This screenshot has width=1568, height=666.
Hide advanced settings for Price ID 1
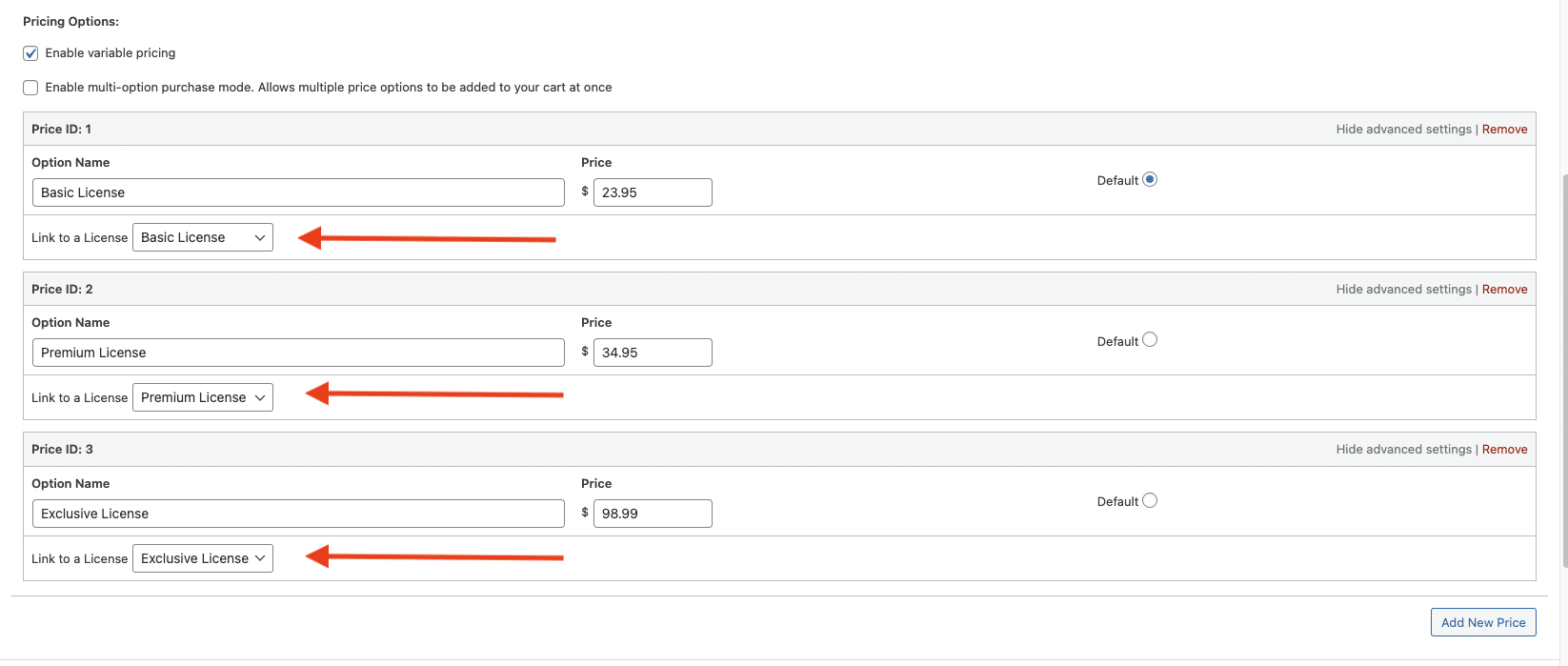pyautogui.click(x=1403, y=130)
